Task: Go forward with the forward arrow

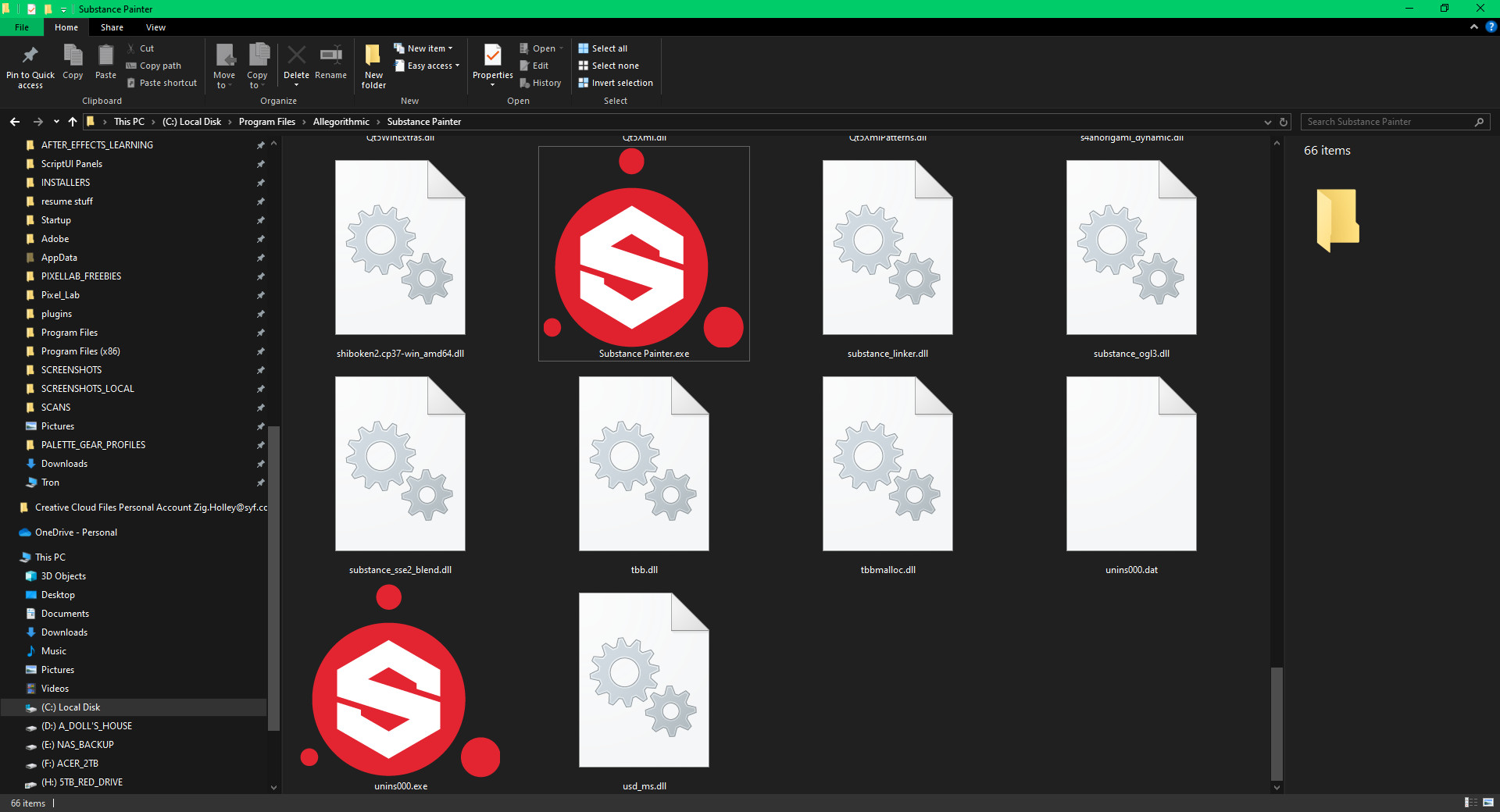Action: pyautogui.click(x=37, y=122)
